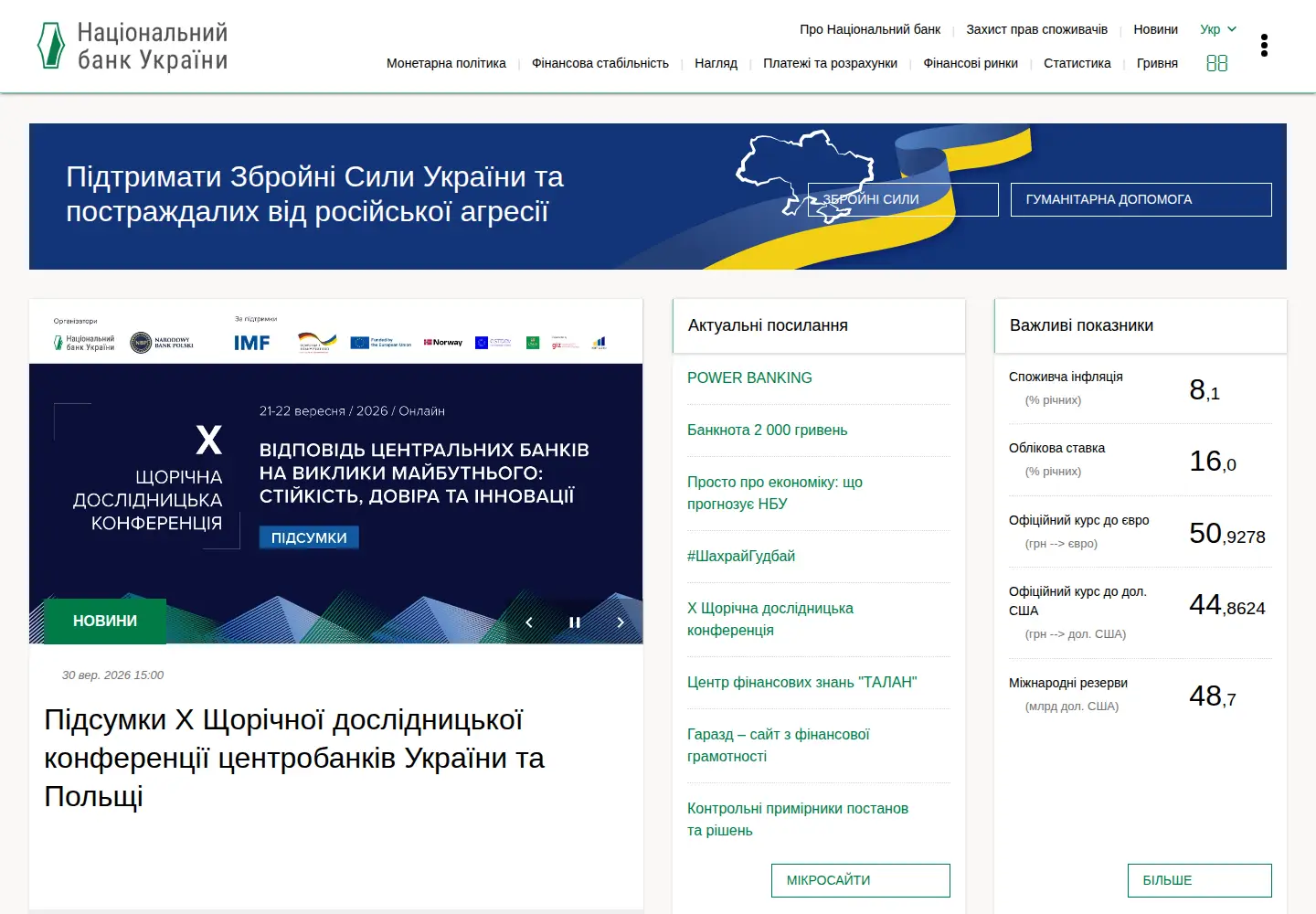The image size is (1316, 914).
Task: Open Контрольні примірники постанов link
Action: pyautogui.click(x=798, y=819)
